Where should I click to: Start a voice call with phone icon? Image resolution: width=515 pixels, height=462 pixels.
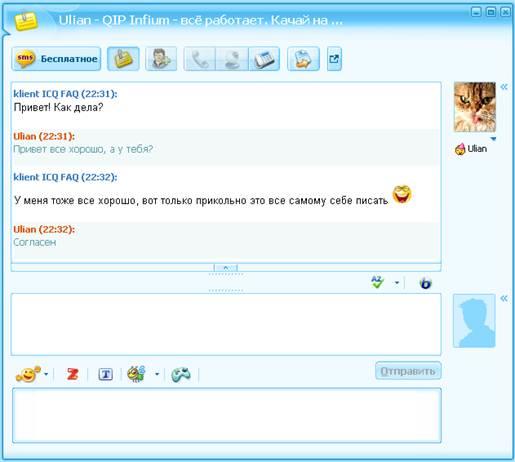[199, 59]
